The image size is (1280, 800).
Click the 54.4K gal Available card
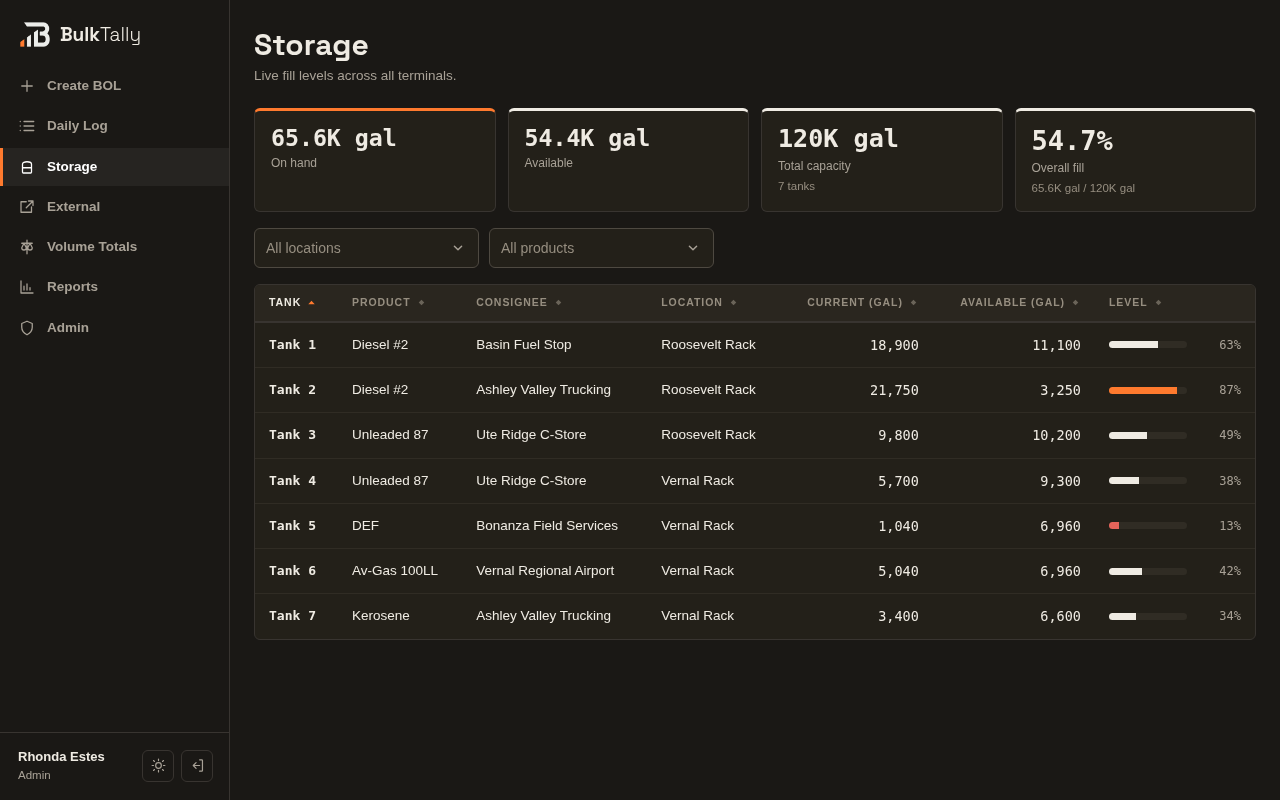pos(628,160)
